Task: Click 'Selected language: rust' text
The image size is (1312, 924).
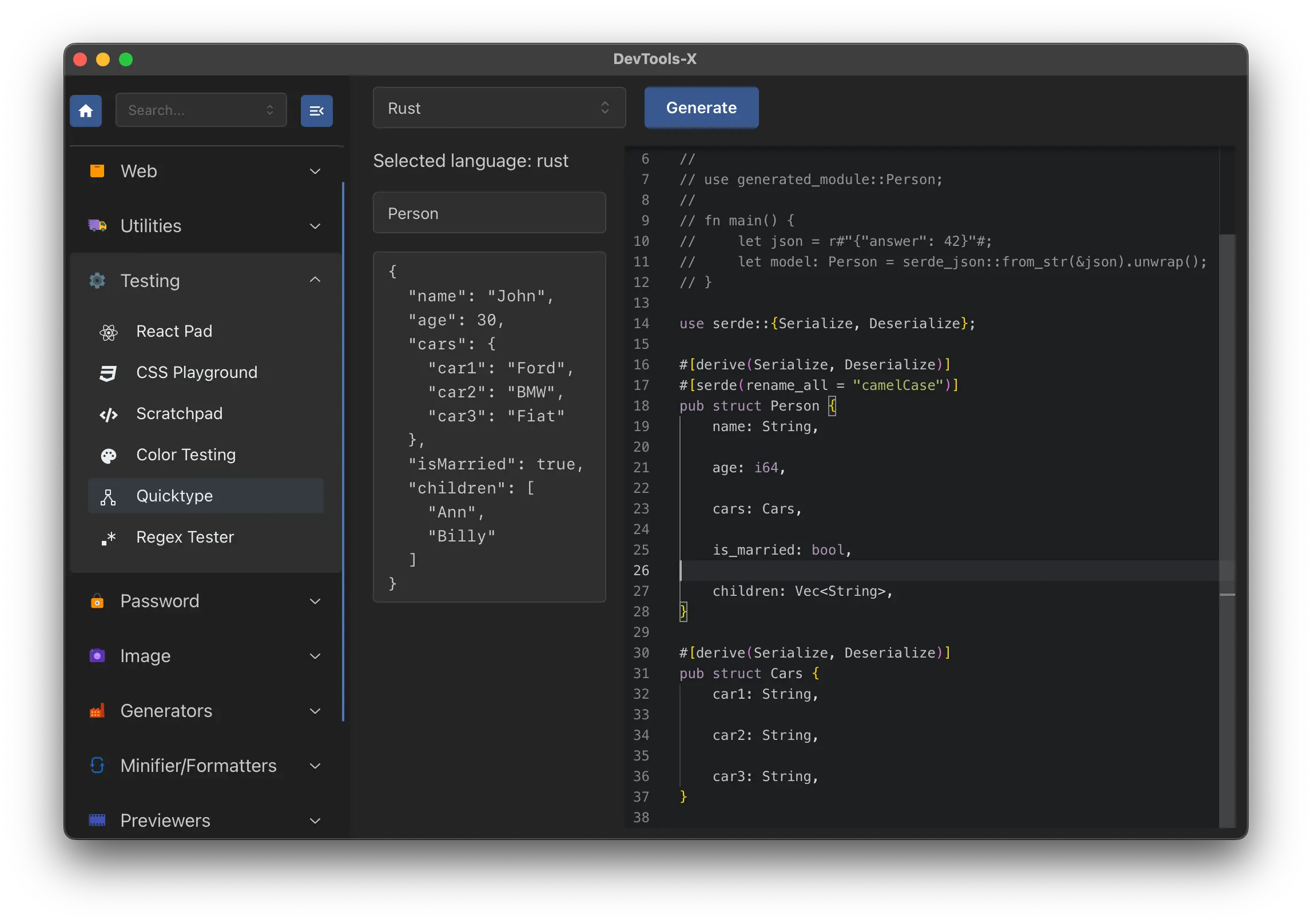Action: point(471,161)
